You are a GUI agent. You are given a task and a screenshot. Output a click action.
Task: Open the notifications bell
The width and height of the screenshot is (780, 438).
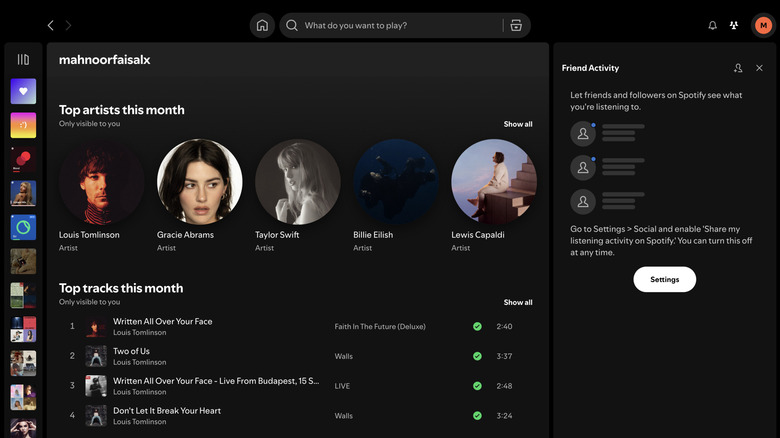click(x=713, y=25)
